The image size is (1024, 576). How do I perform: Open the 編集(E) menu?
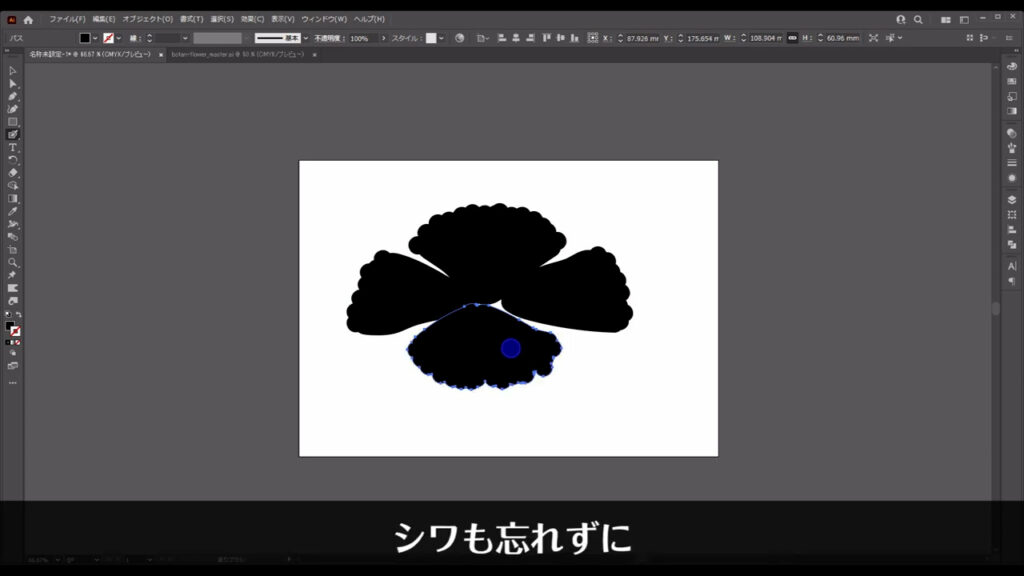(x=103, y=20)
